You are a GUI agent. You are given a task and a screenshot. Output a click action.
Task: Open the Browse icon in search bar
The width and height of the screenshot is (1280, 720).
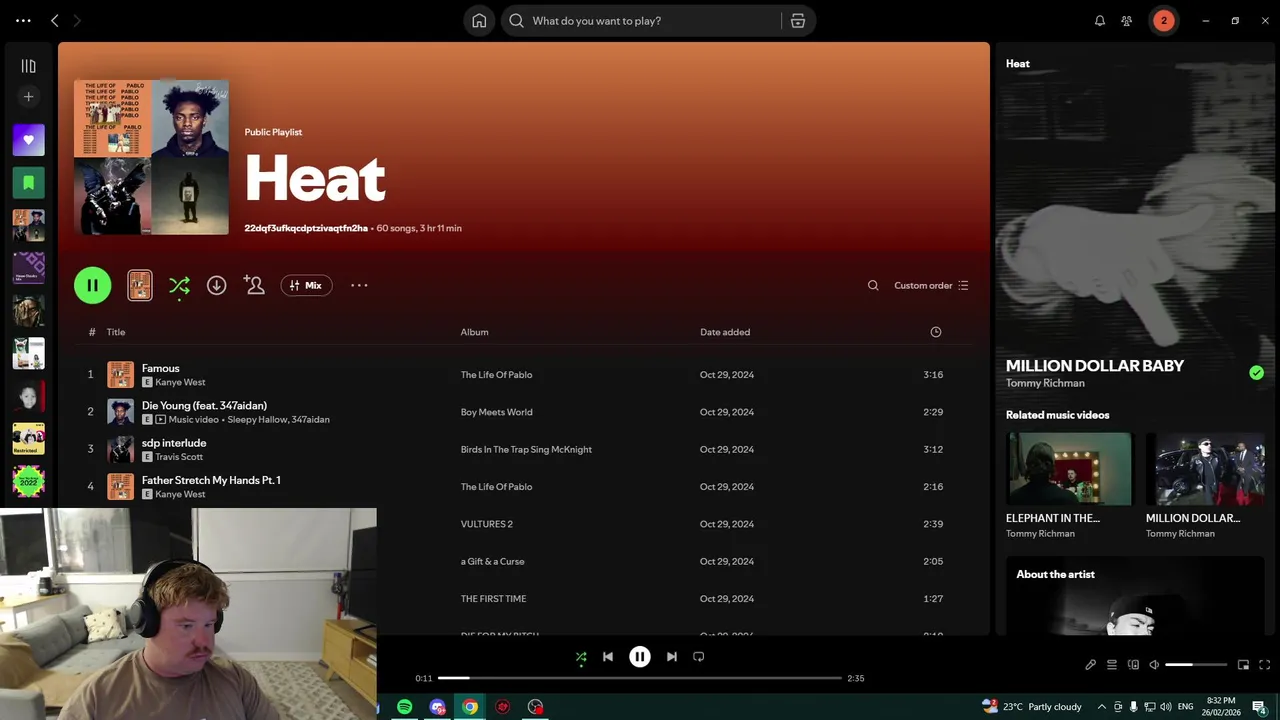click(798, 21)
